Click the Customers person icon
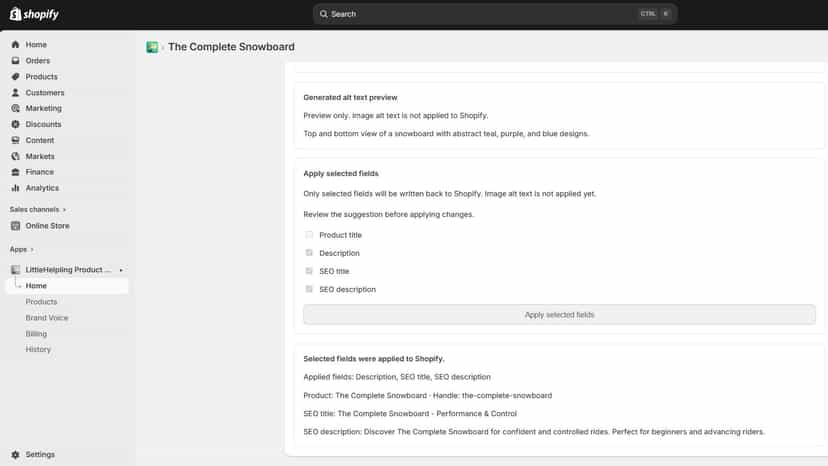This screenshot has height=466, width=828. pos(15,92)
